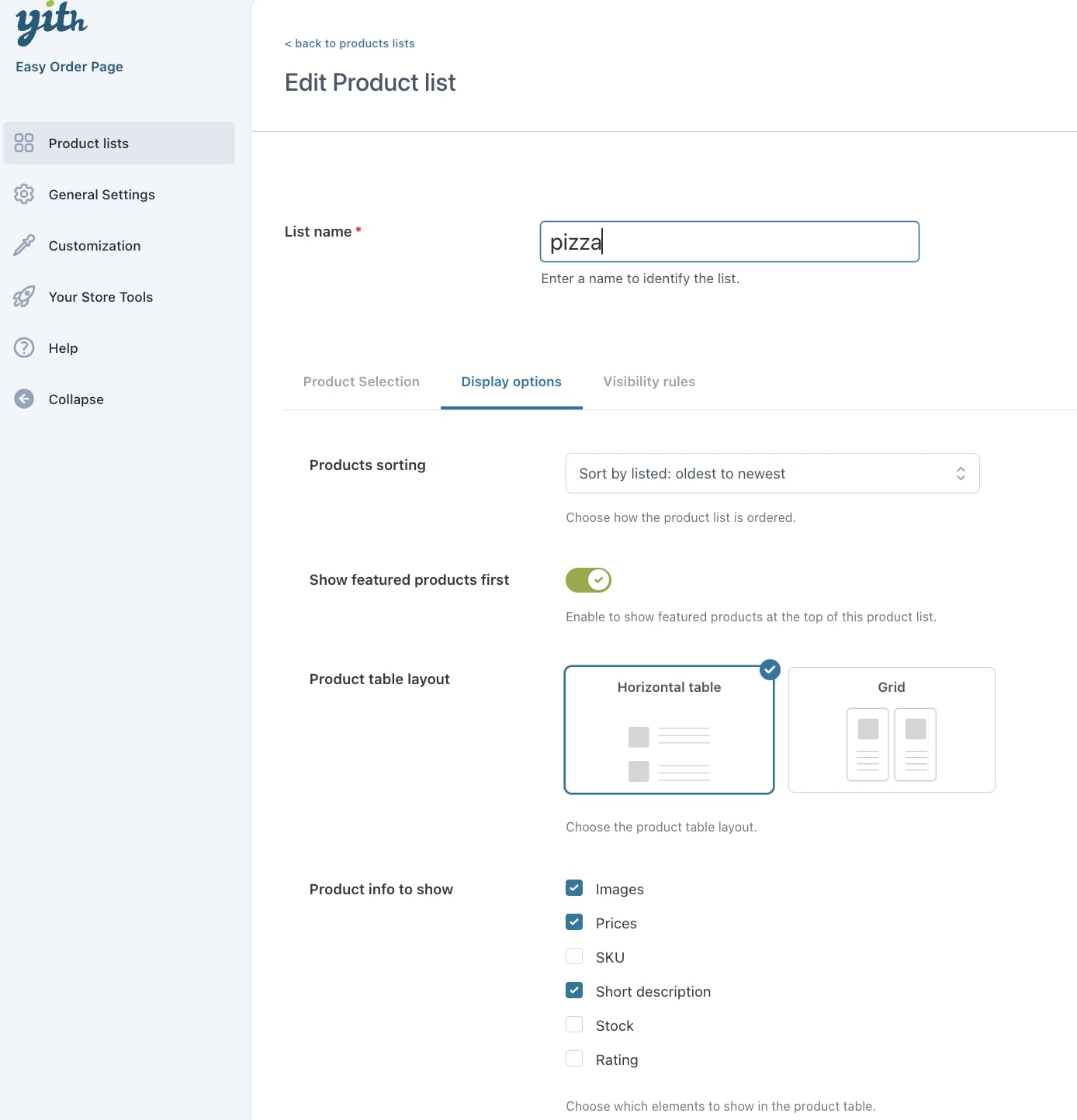Screen dimensions: 1077x1120
Task: Click the Images label
Action: tap(620, 889)
